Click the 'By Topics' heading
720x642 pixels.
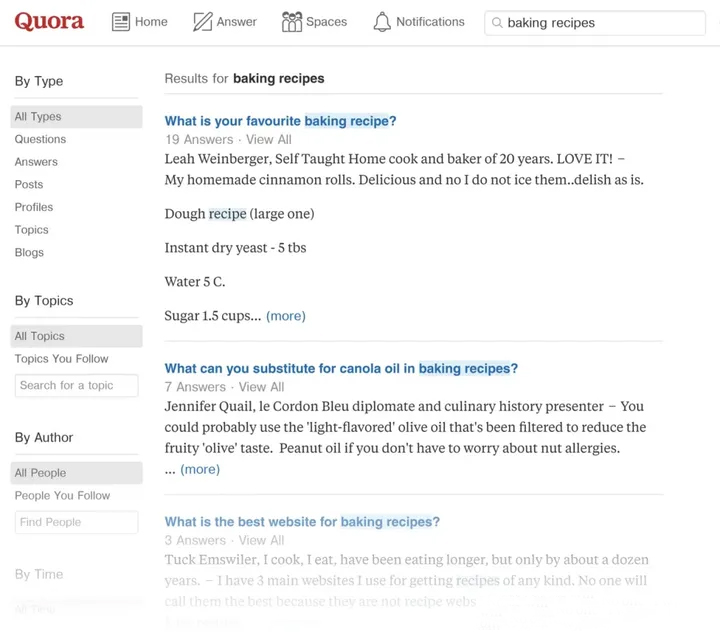[44, 301]
